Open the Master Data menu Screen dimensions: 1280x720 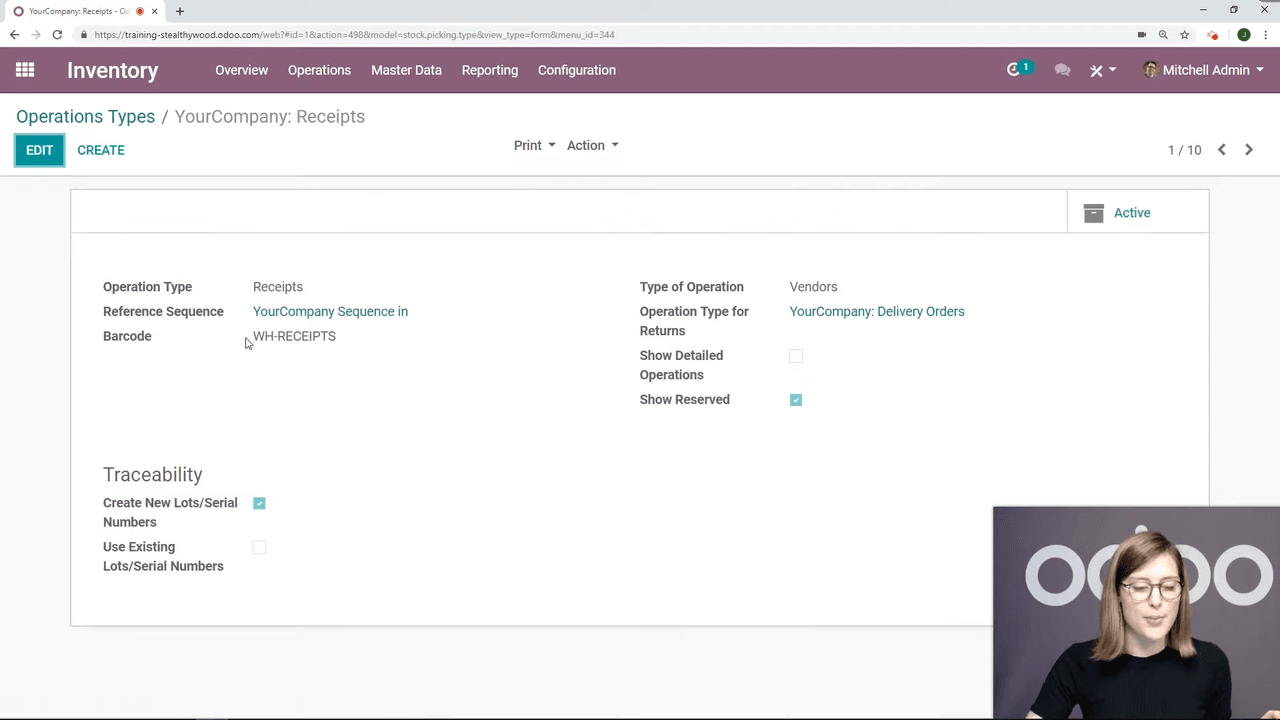406,70
